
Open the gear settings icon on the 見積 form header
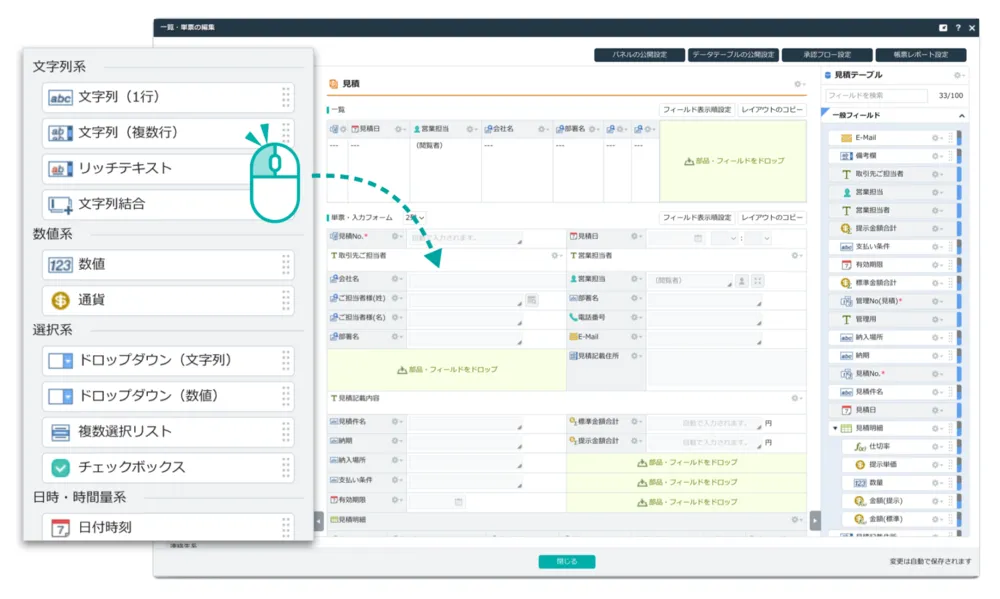(x=798, y=83)
